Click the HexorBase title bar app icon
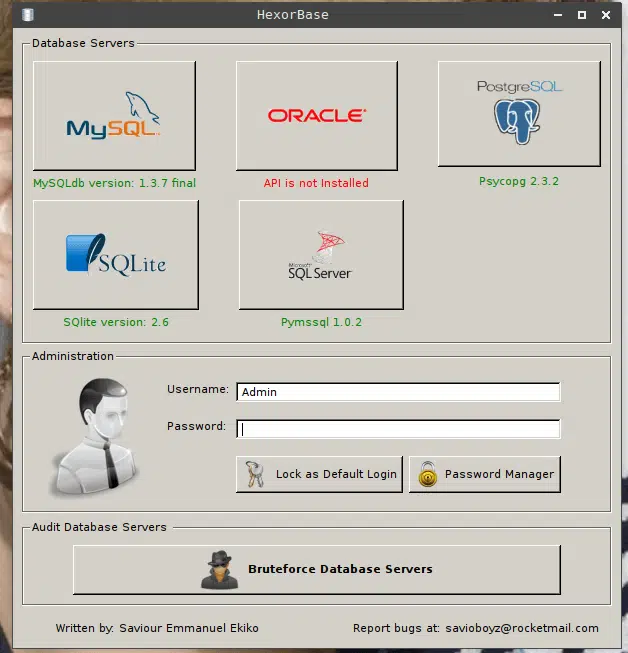Image resolution: width=628 pixels, height=653 pixels. pos(28,15)
